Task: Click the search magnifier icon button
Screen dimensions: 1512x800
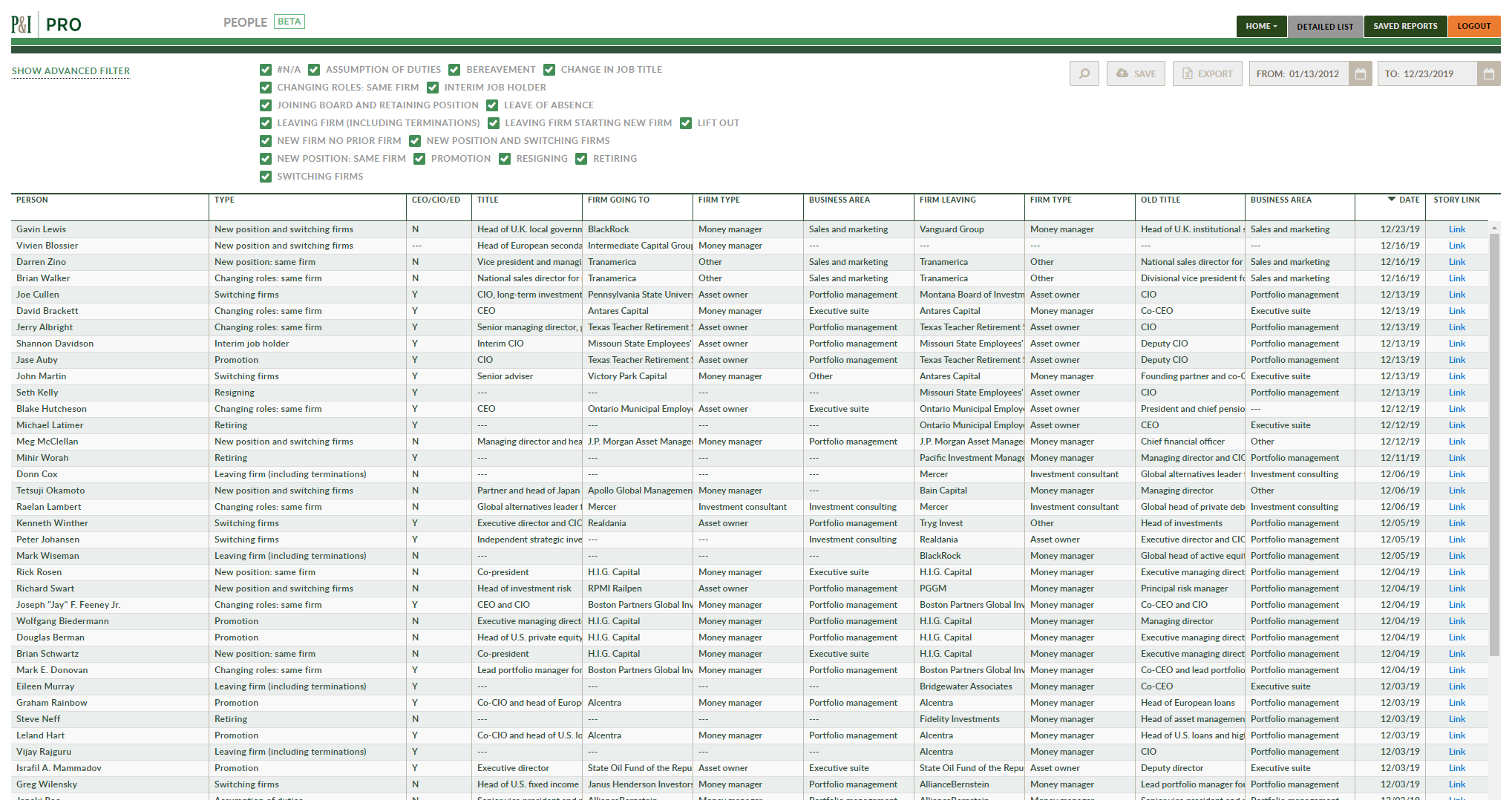Action: tap(1084, 73)
